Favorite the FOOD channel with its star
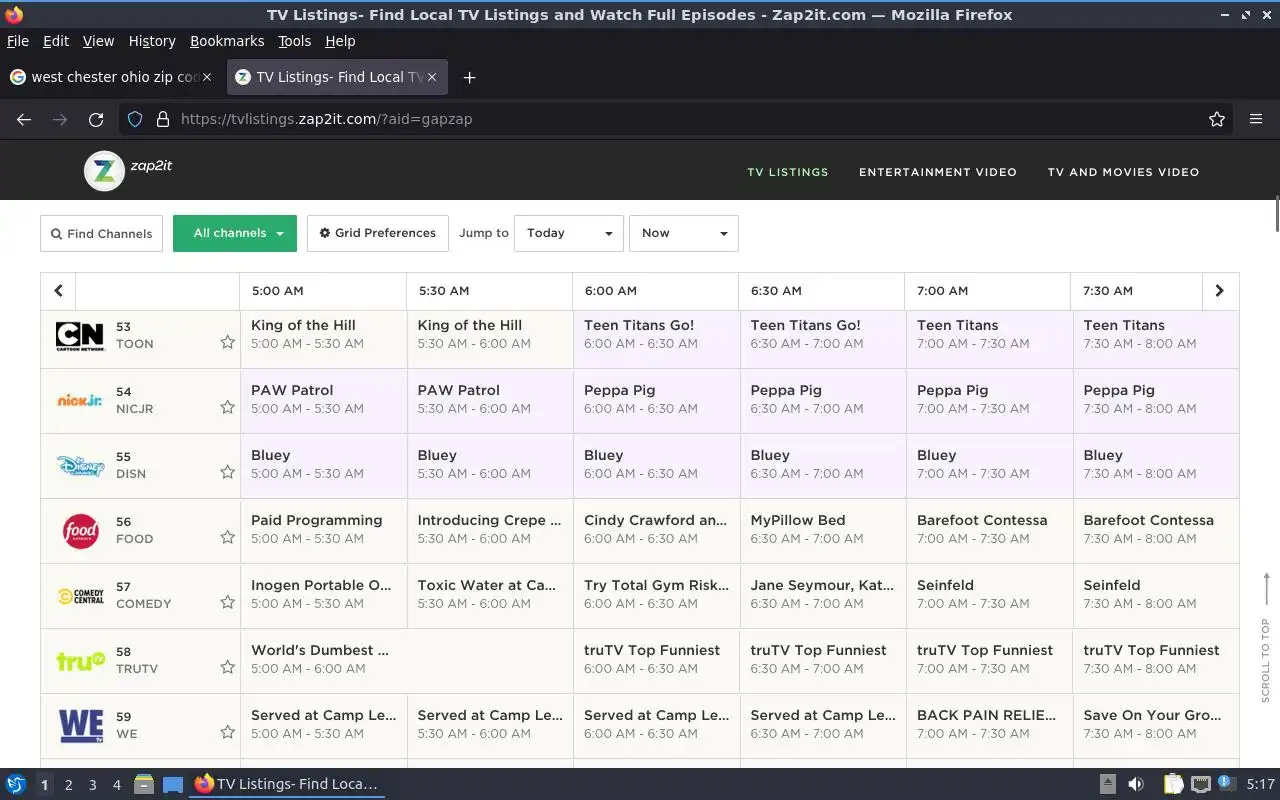This screenshot has height=800, width=1280. 227,537
